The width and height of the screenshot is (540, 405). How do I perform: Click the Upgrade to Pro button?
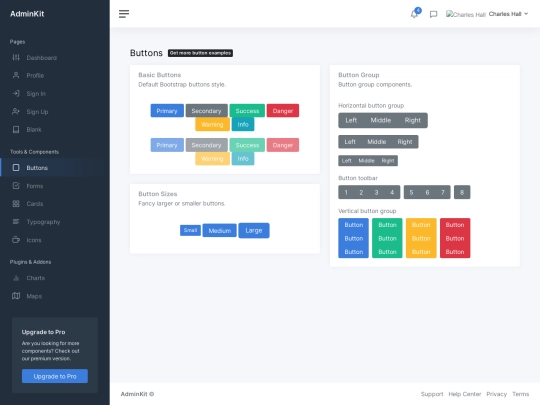55,376
